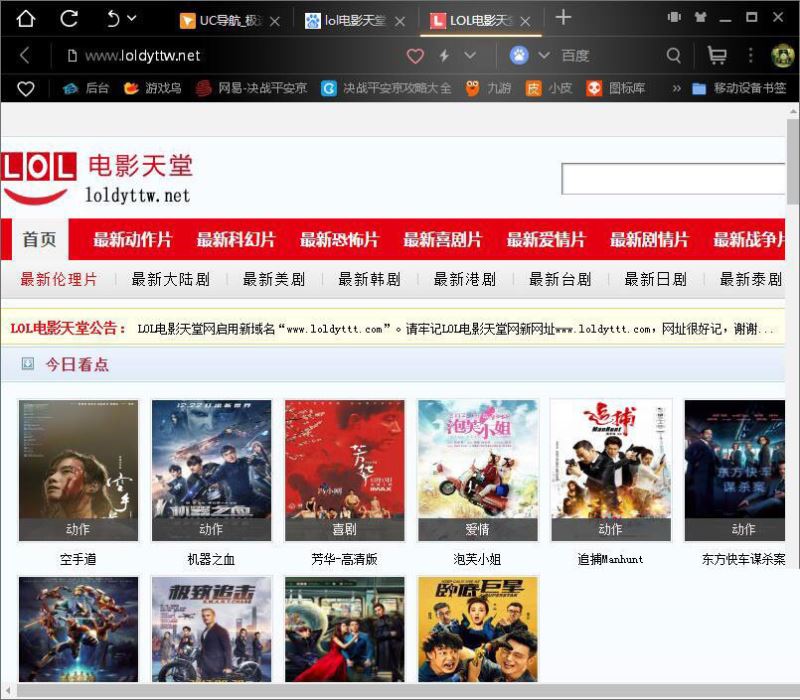This screenshot has height=700, width=800.
Task: Switch to the UC导航 tab
Action: [222, 20]
